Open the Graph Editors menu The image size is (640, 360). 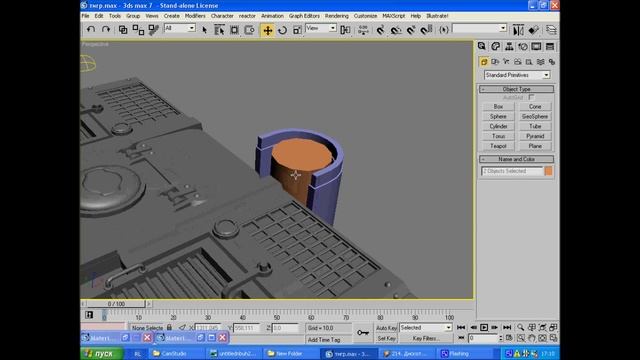(304, 16)
